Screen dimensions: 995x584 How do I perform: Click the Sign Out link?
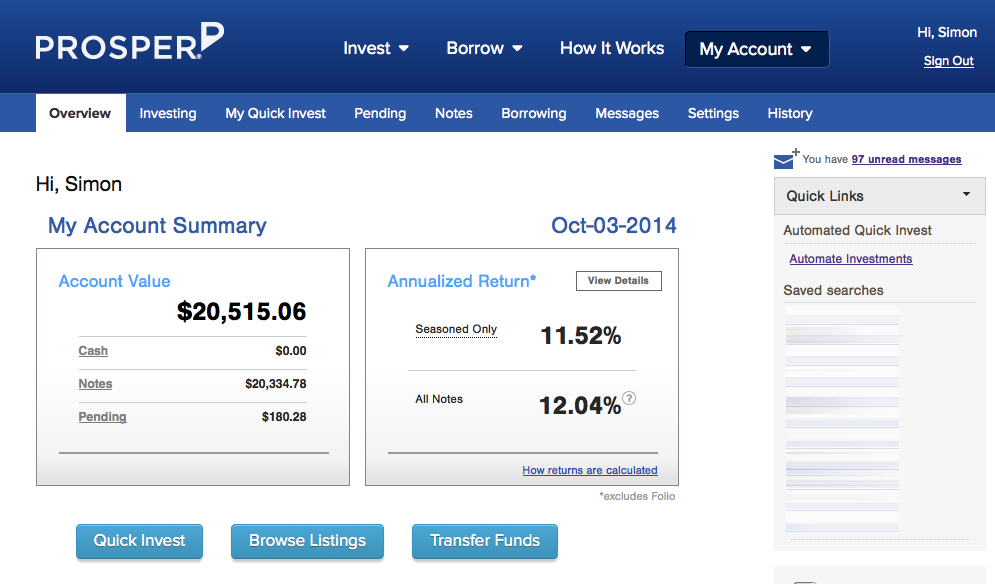949,61
